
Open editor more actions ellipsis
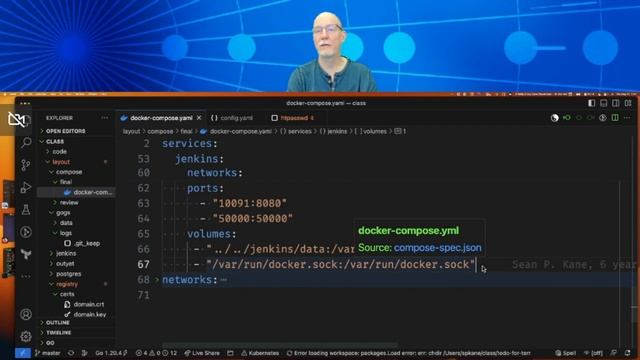click(627, 118)
